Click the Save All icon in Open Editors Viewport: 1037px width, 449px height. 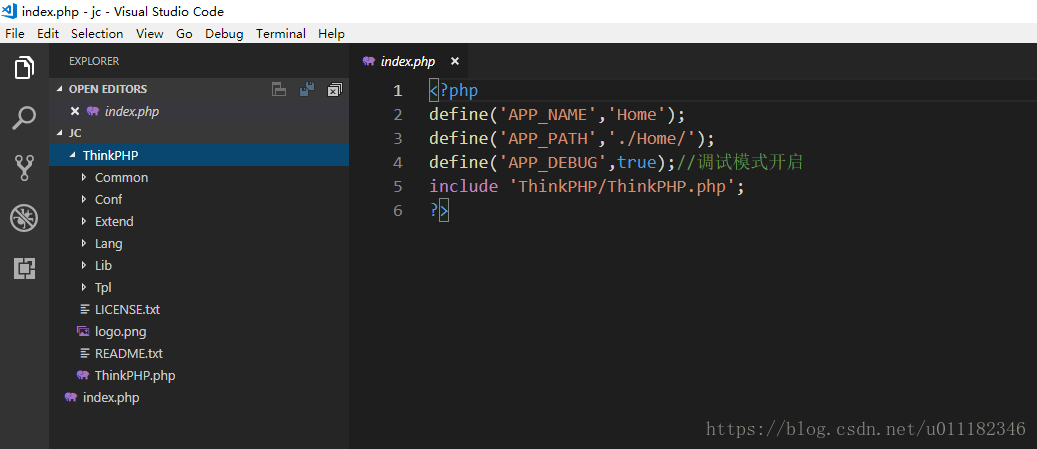click(x=307, y=90)
